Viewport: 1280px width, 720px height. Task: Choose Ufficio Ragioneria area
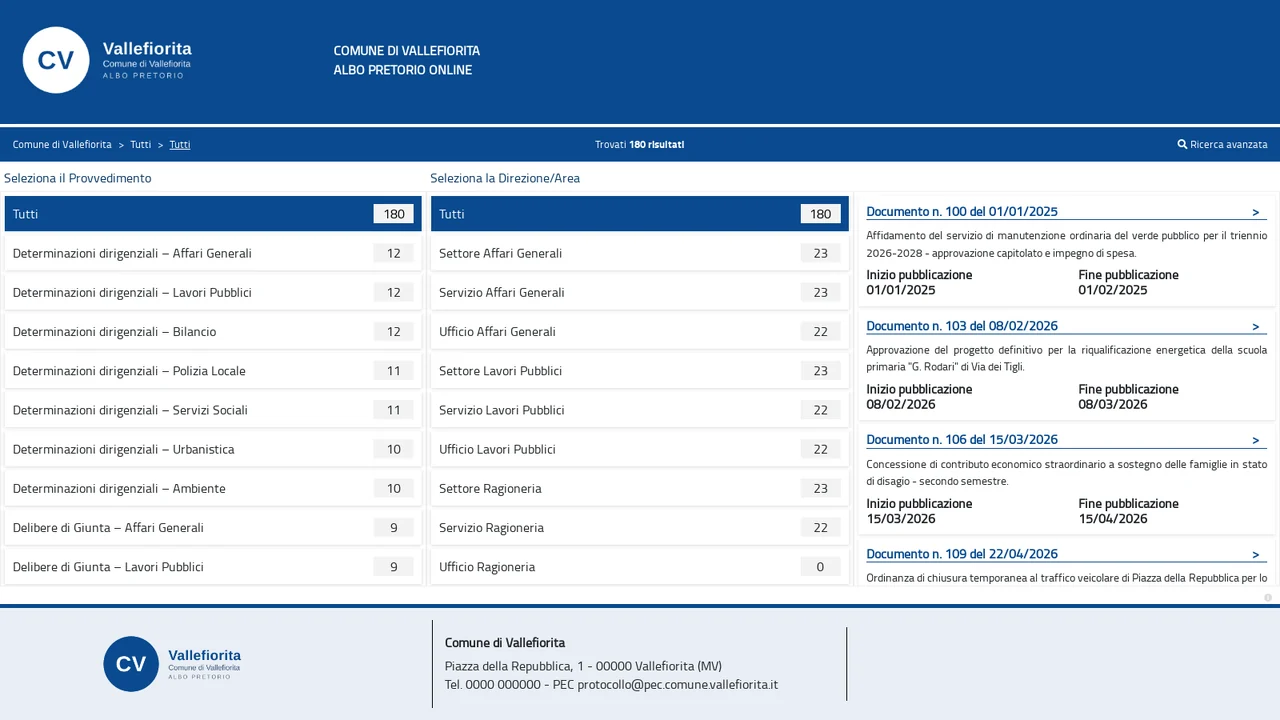[640, 567]
